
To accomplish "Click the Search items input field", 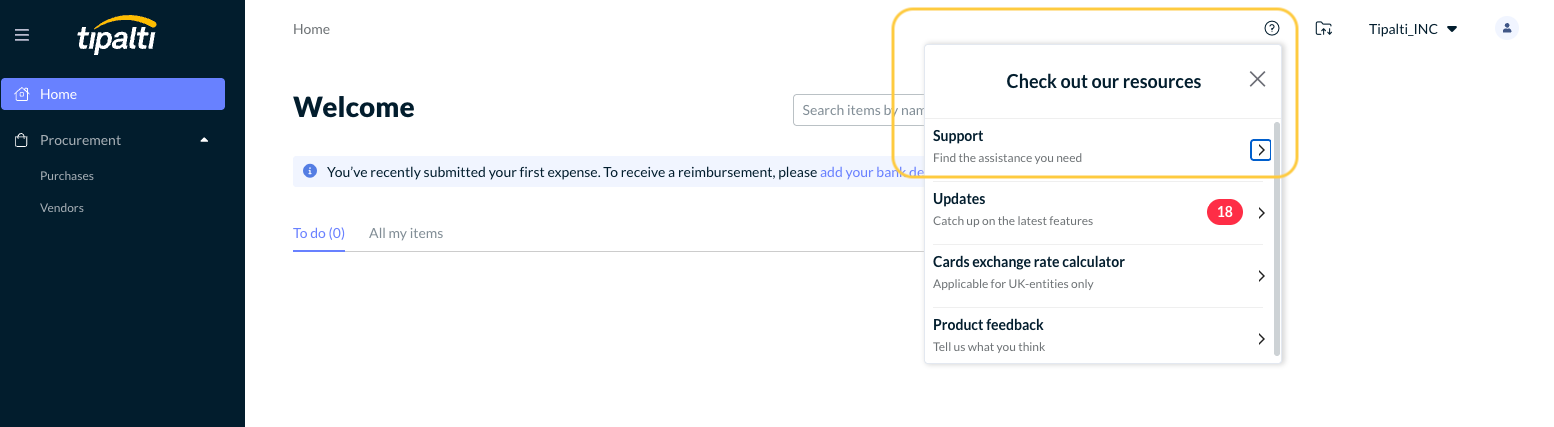I will point(858,110).
